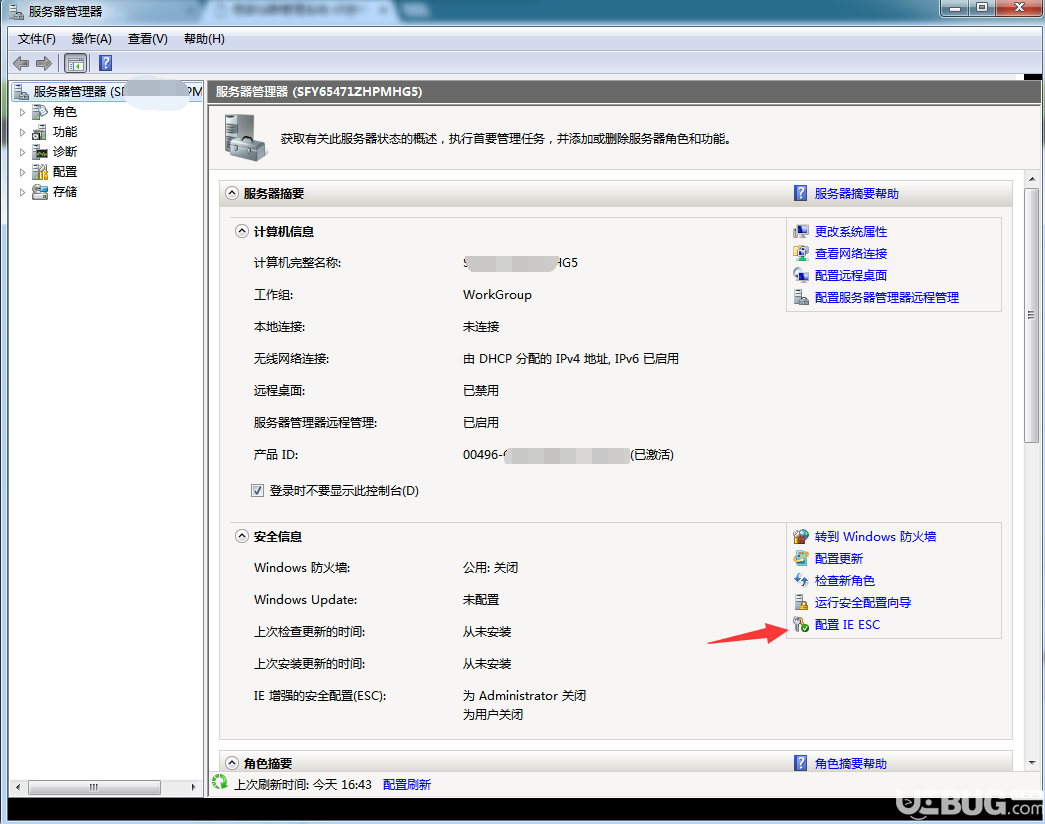This screenshot has width=1045, height=824.
Task: Click the 运行安全配置向导 icon
Action: pos(800,603)
